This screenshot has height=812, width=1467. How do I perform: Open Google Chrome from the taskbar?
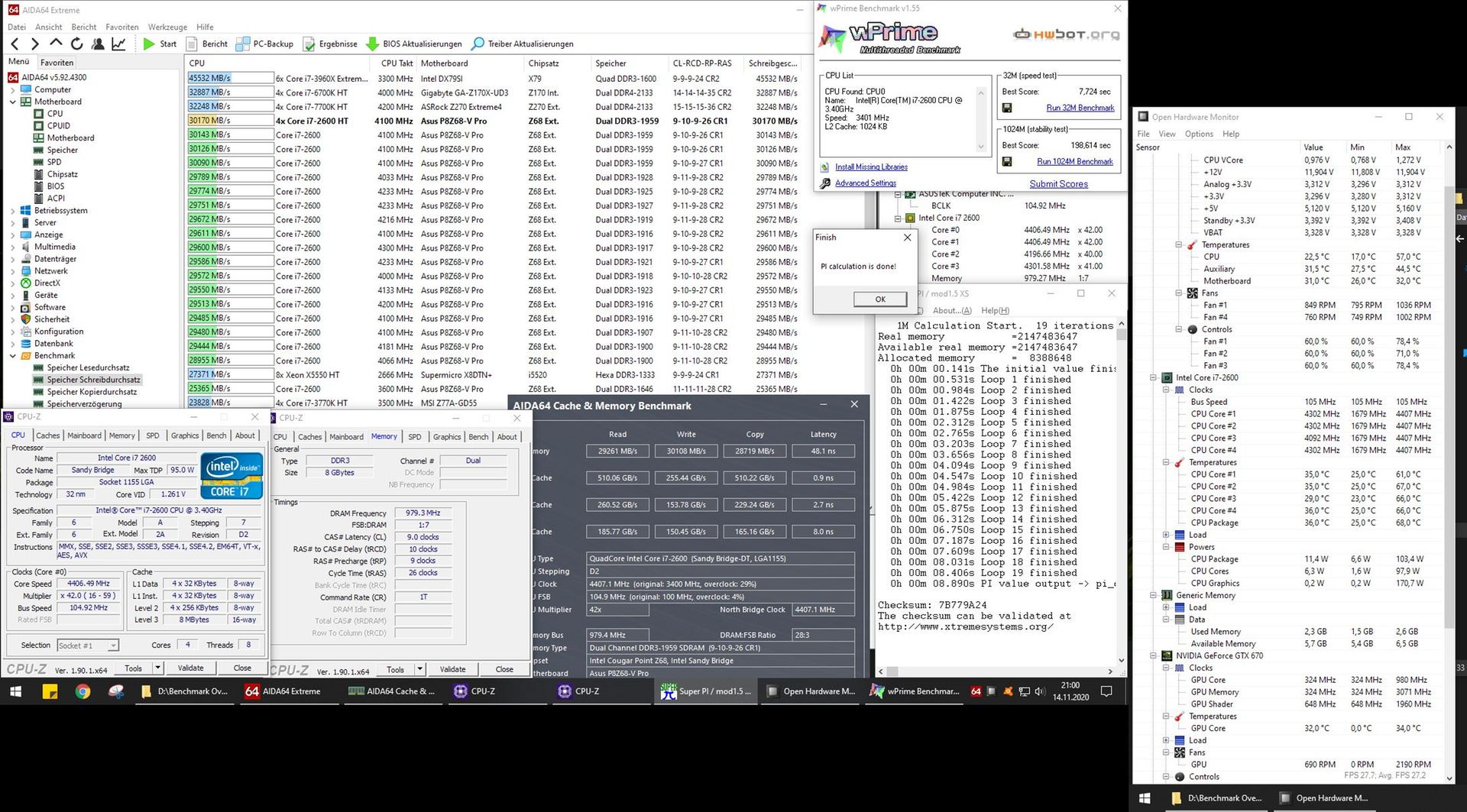83,691
